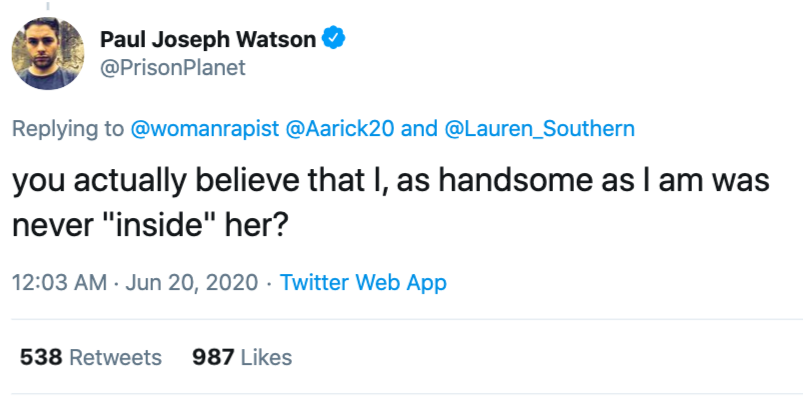The height and width of the screenshot is (407, 803).
Task: Open the @Aarick20 mention link
Action: (340, 128)
